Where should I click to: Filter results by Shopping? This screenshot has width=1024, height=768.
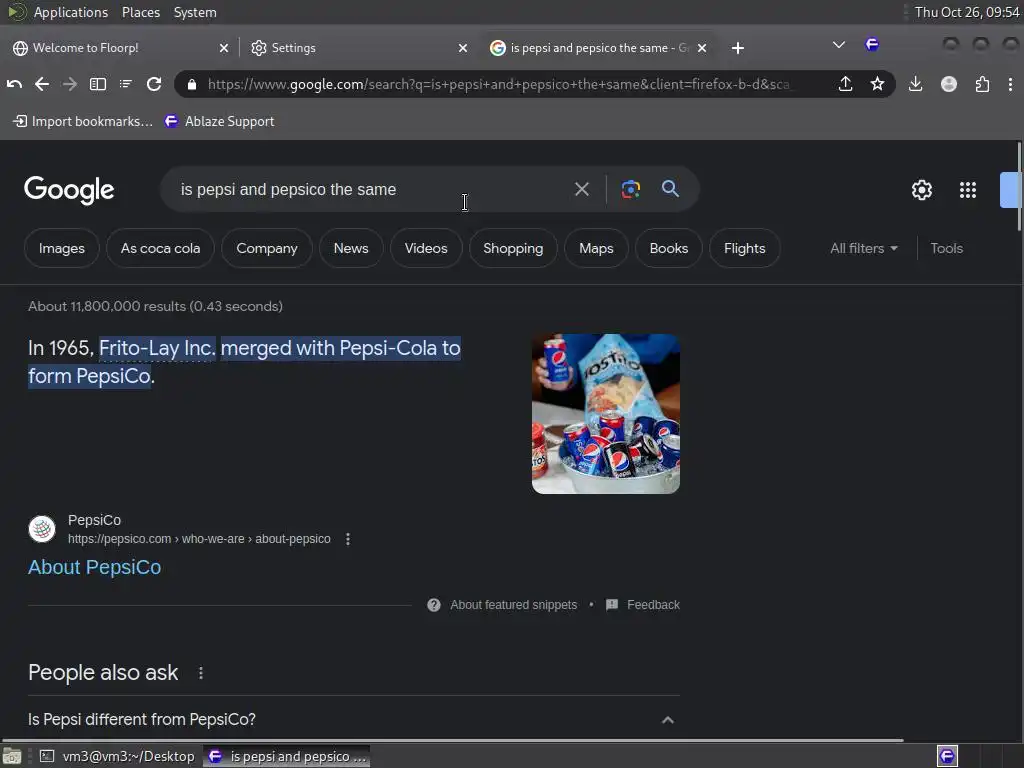(x=513, y=249)
